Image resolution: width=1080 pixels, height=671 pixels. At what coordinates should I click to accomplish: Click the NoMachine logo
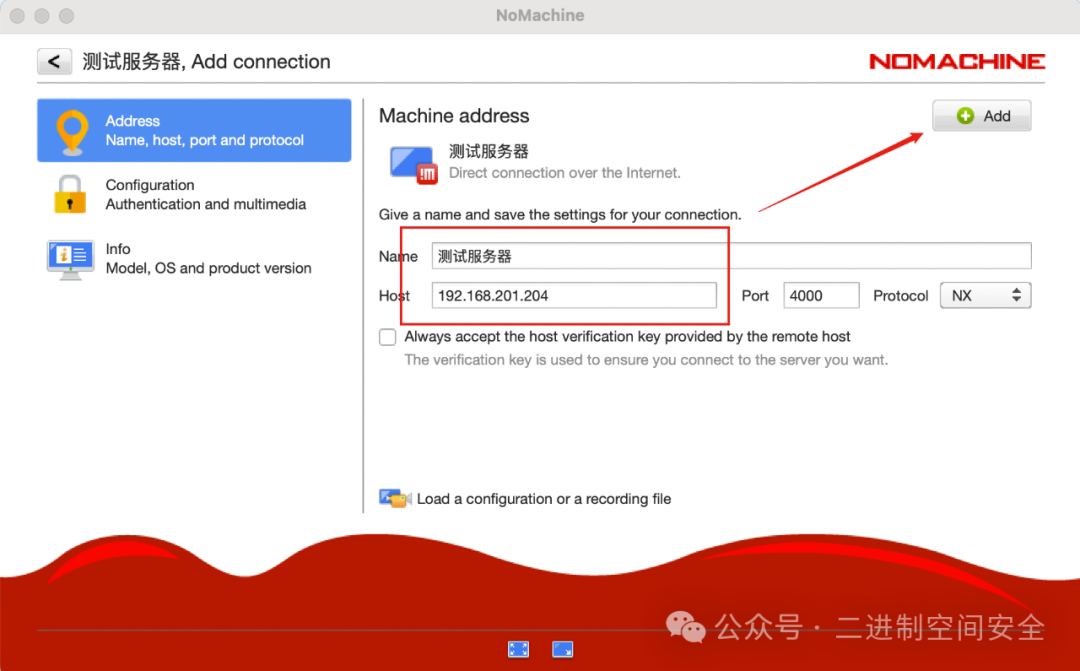956,62
